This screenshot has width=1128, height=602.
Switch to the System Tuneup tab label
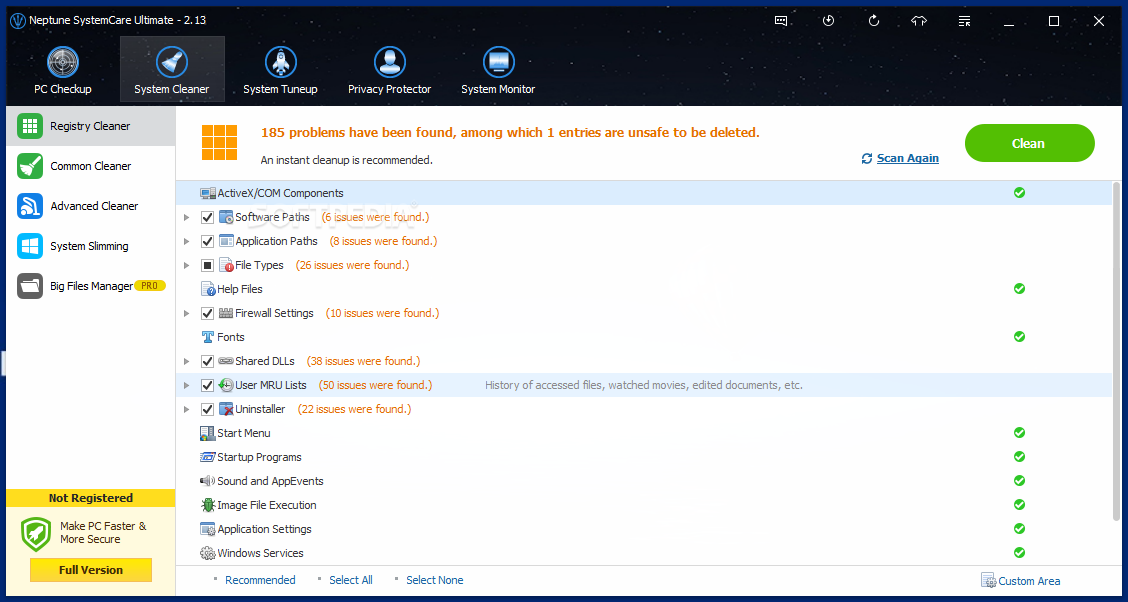(x=281, y=89)
